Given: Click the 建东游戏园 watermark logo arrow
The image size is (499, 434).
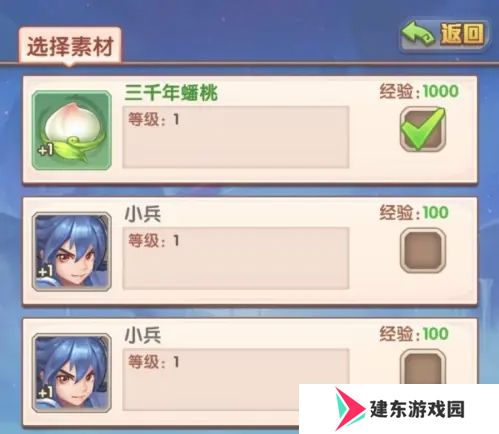Looking at the screenshot, I should pyautogui.click(x=350, y=409).
